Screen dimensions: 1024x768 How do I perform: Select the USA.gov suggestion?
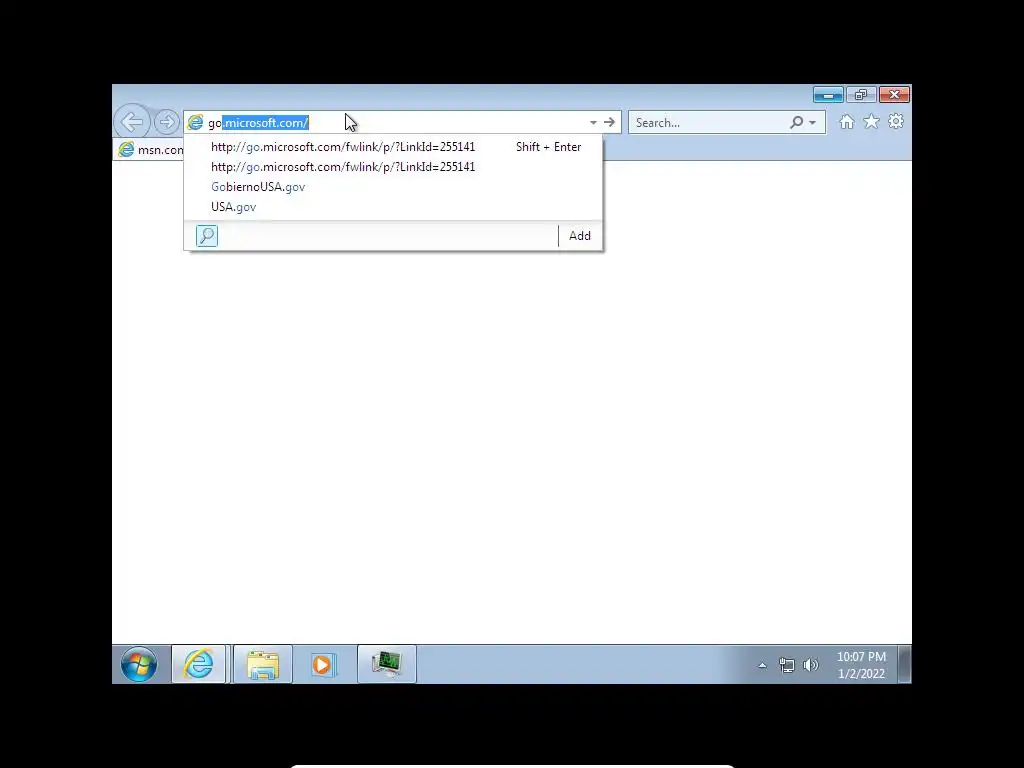point(393,206)
